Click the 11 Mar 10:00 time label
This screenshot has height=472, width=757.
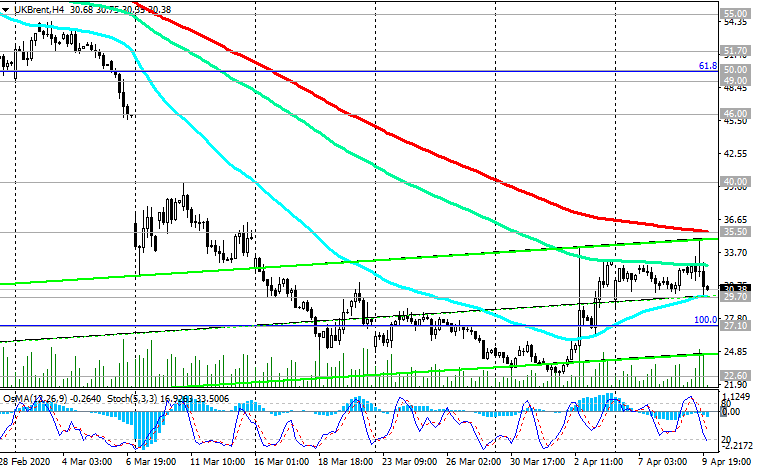[217, 461]
